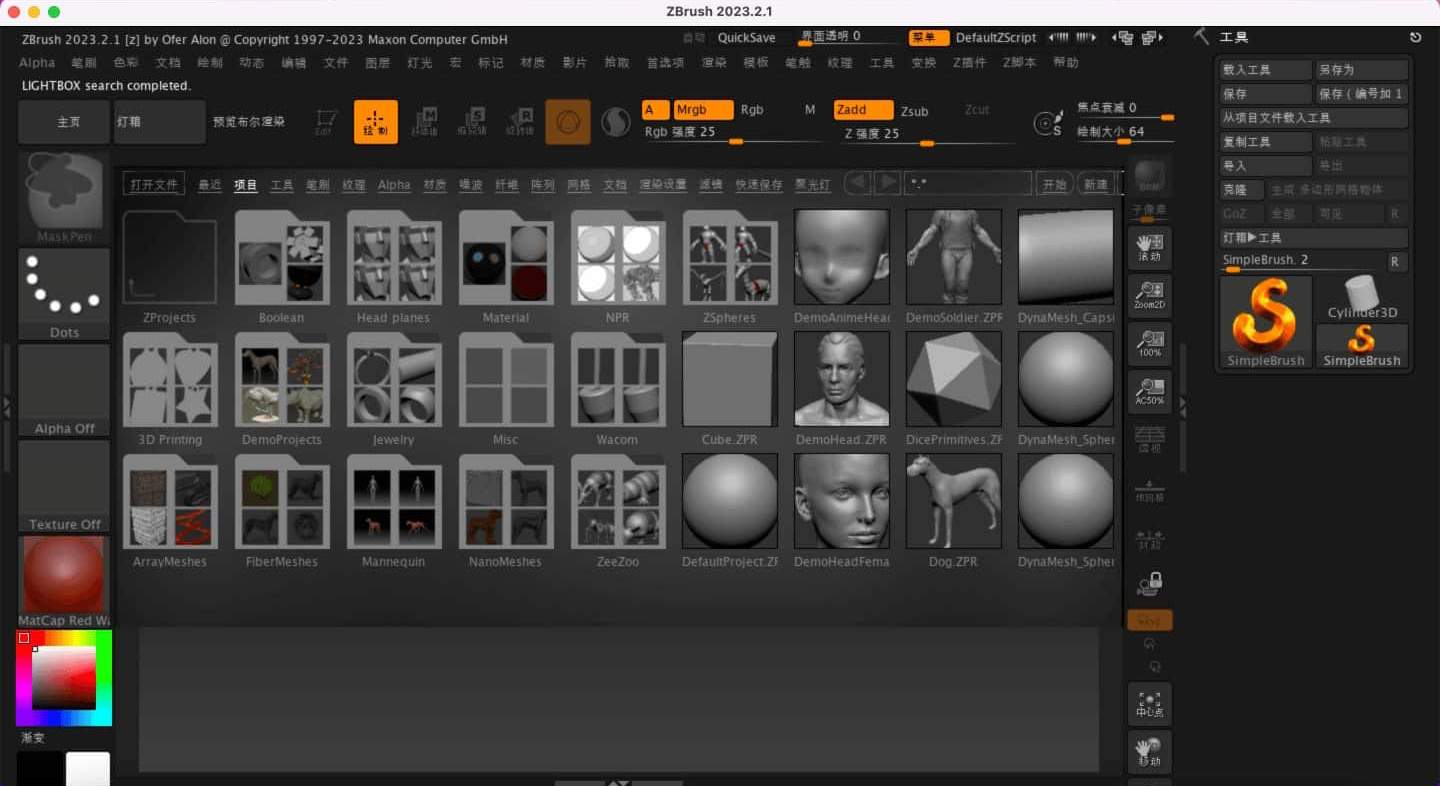This screenshot has height=786, width=1440.
Task: Select the Draw (绘制) mode icon
Action: tap(375, 122)
